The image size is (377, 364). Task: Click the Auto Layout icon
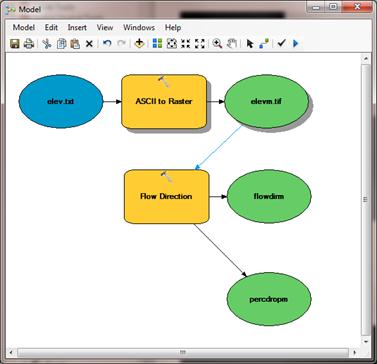[x=157, y=44]
